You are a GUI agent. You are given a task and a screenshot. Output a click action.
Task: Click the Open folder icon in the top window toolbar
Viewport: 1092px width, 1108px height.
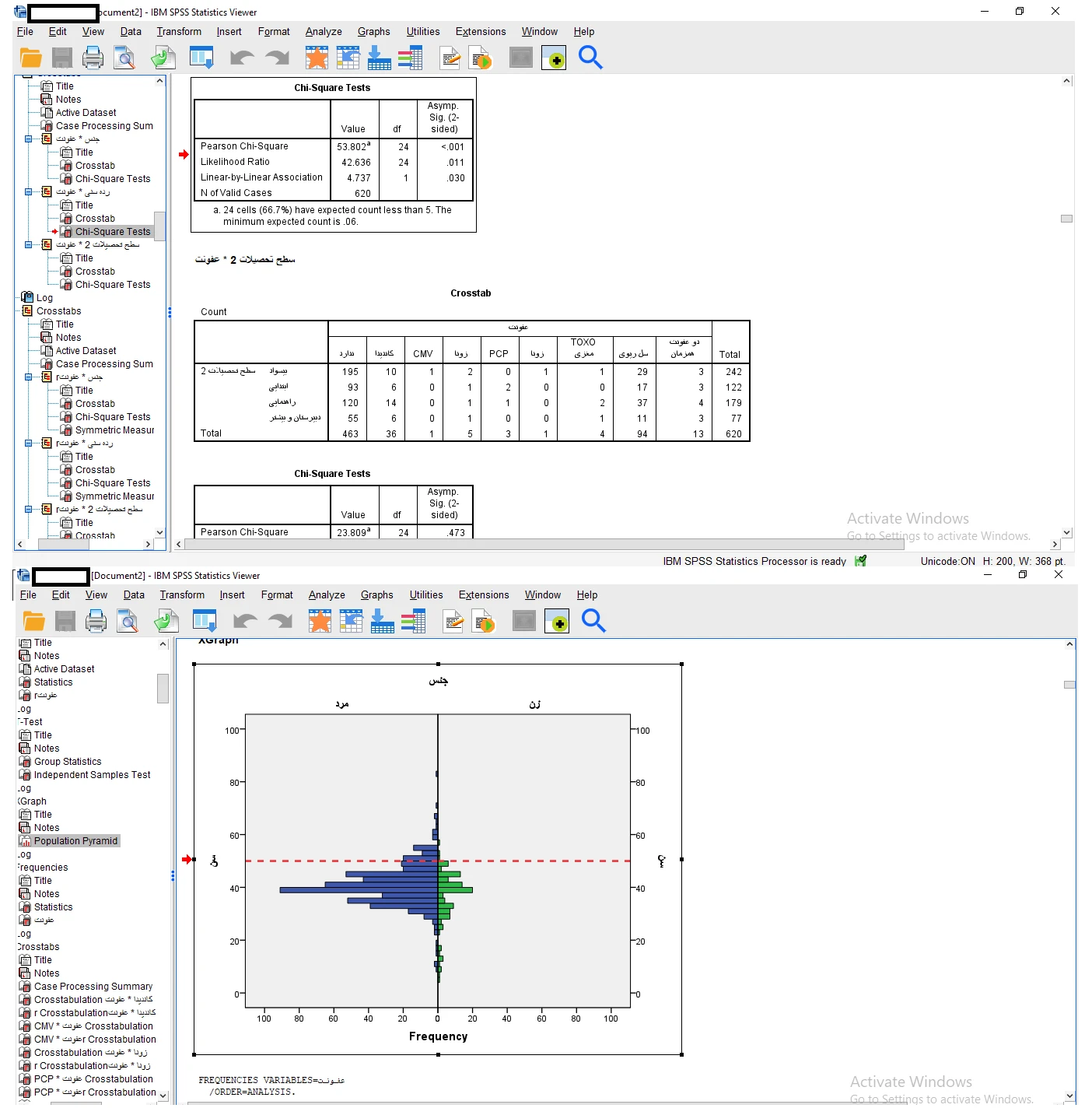point(31,58)
